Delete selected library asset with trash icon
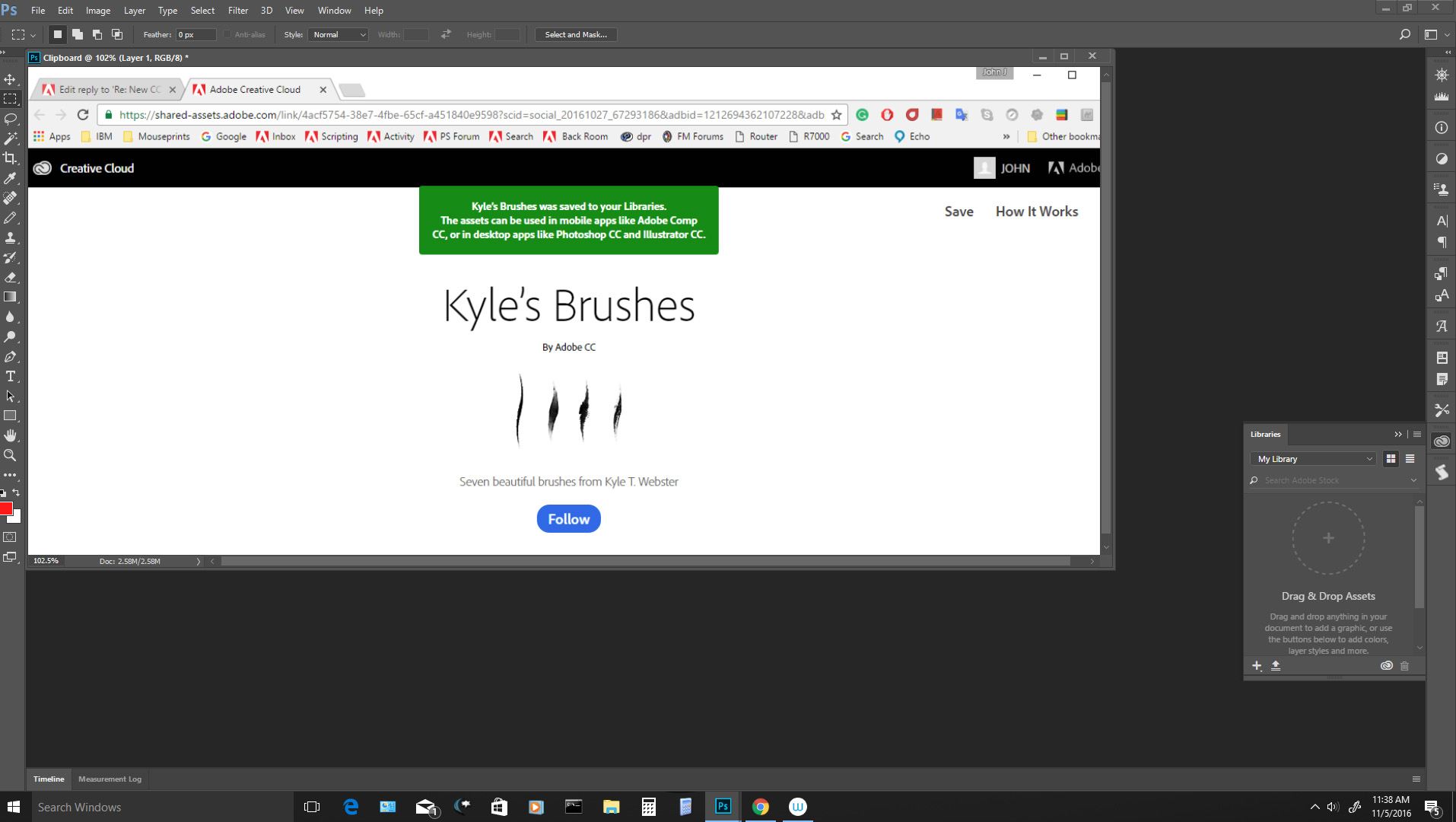1456x822 pixels. click(1404, 666)
